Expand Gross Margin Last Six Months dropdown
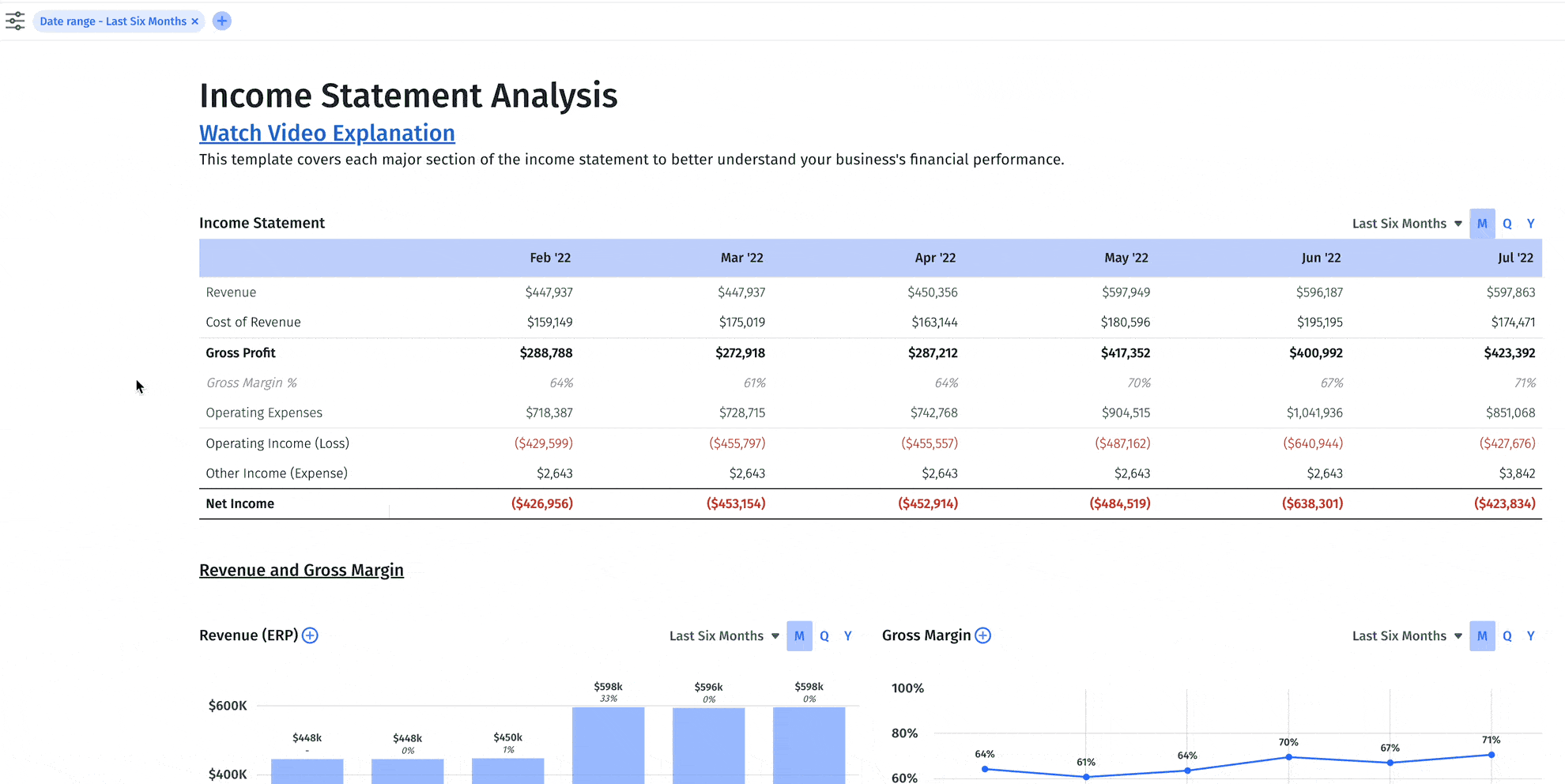 (x=1407, y=636)
